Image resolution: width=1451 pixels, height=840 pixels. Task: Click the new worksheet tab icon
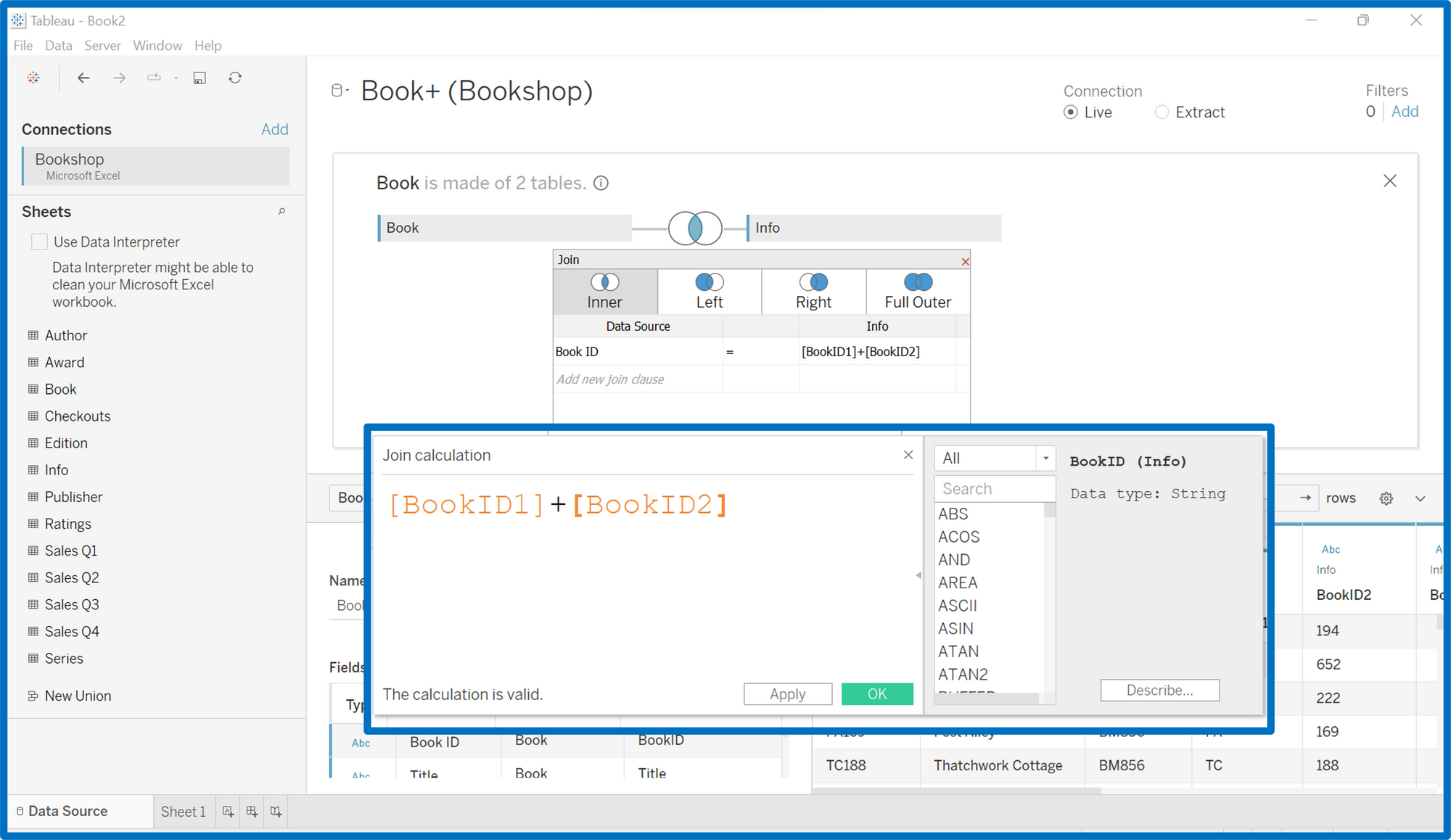[x=228, y=812]
